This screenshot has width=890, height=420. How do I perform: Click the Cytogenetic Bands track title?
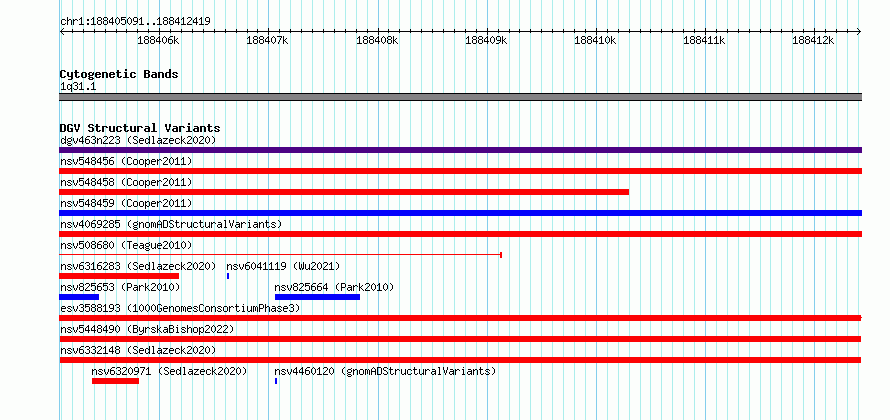click(119, 74)
